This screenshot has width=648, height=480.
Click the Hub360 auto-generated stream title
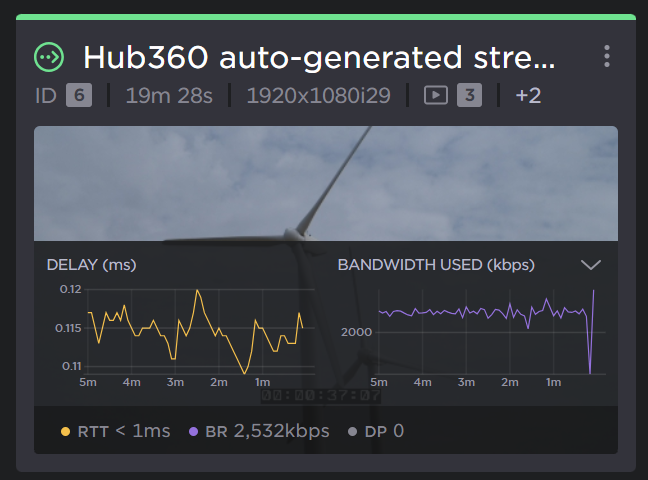tap(318, 56)
